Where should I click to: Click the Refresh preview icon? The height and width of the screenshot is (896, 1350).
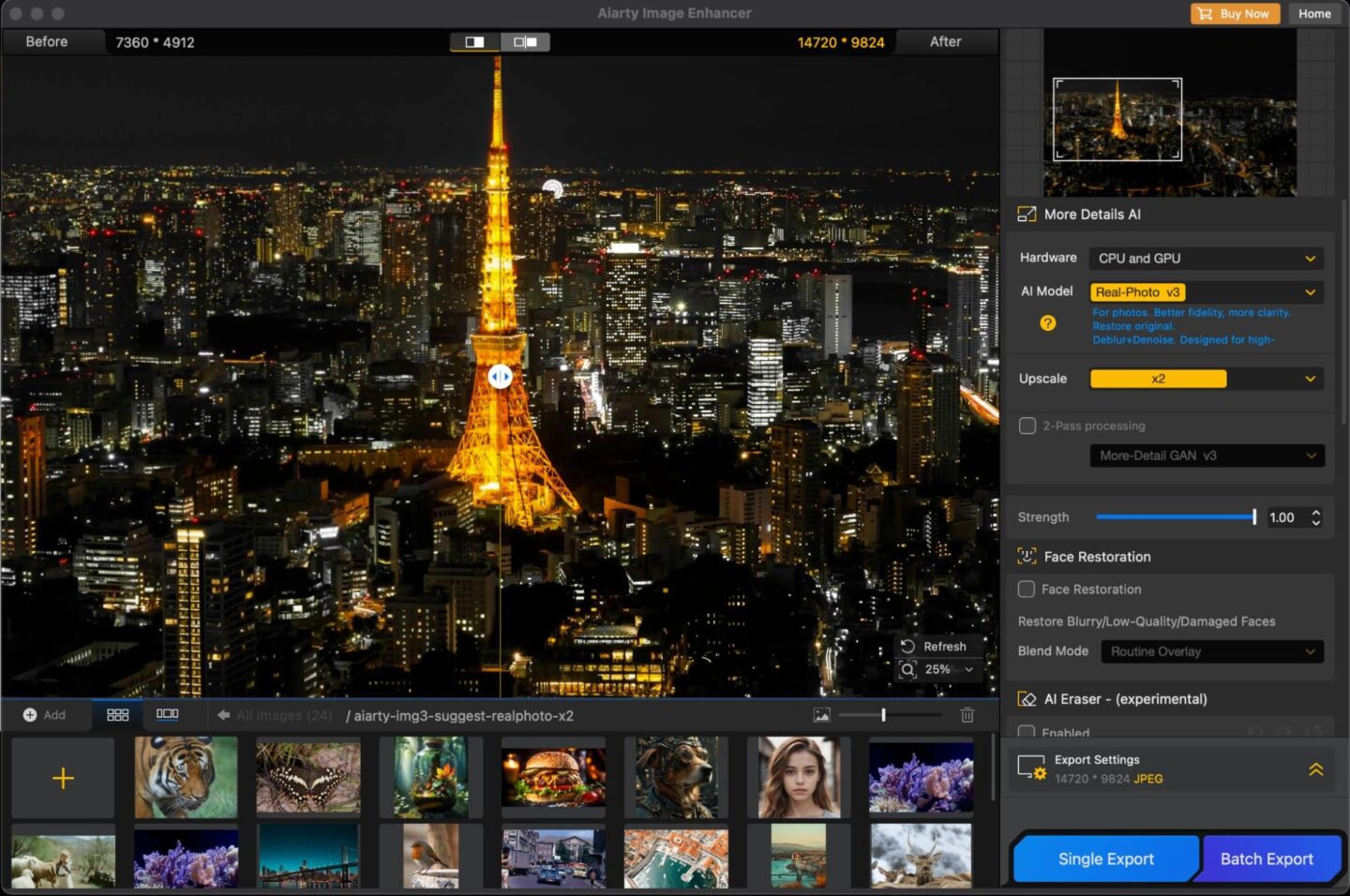coord(906,646)
